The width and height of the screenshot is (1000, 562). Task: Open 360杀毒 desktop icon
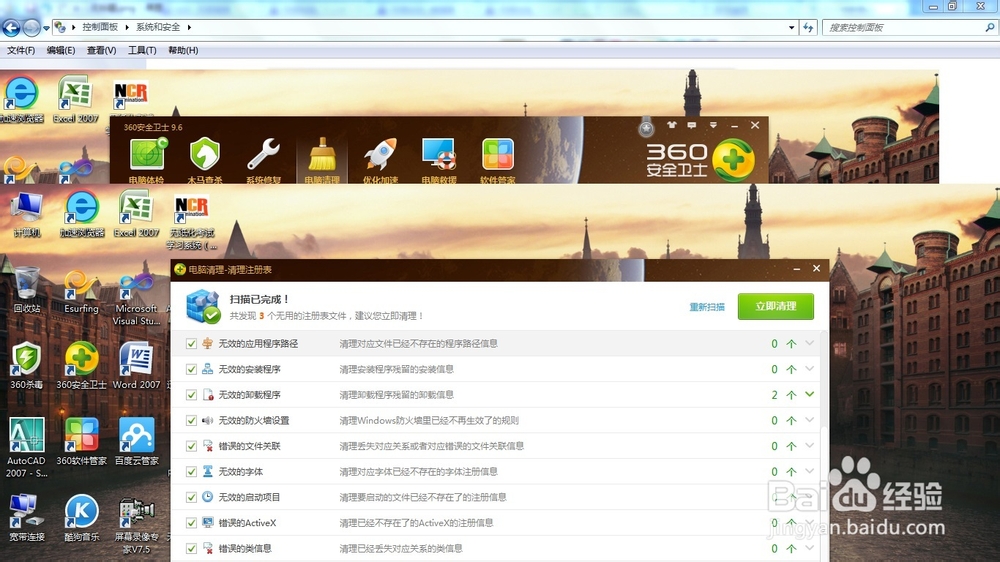point(27,366)
